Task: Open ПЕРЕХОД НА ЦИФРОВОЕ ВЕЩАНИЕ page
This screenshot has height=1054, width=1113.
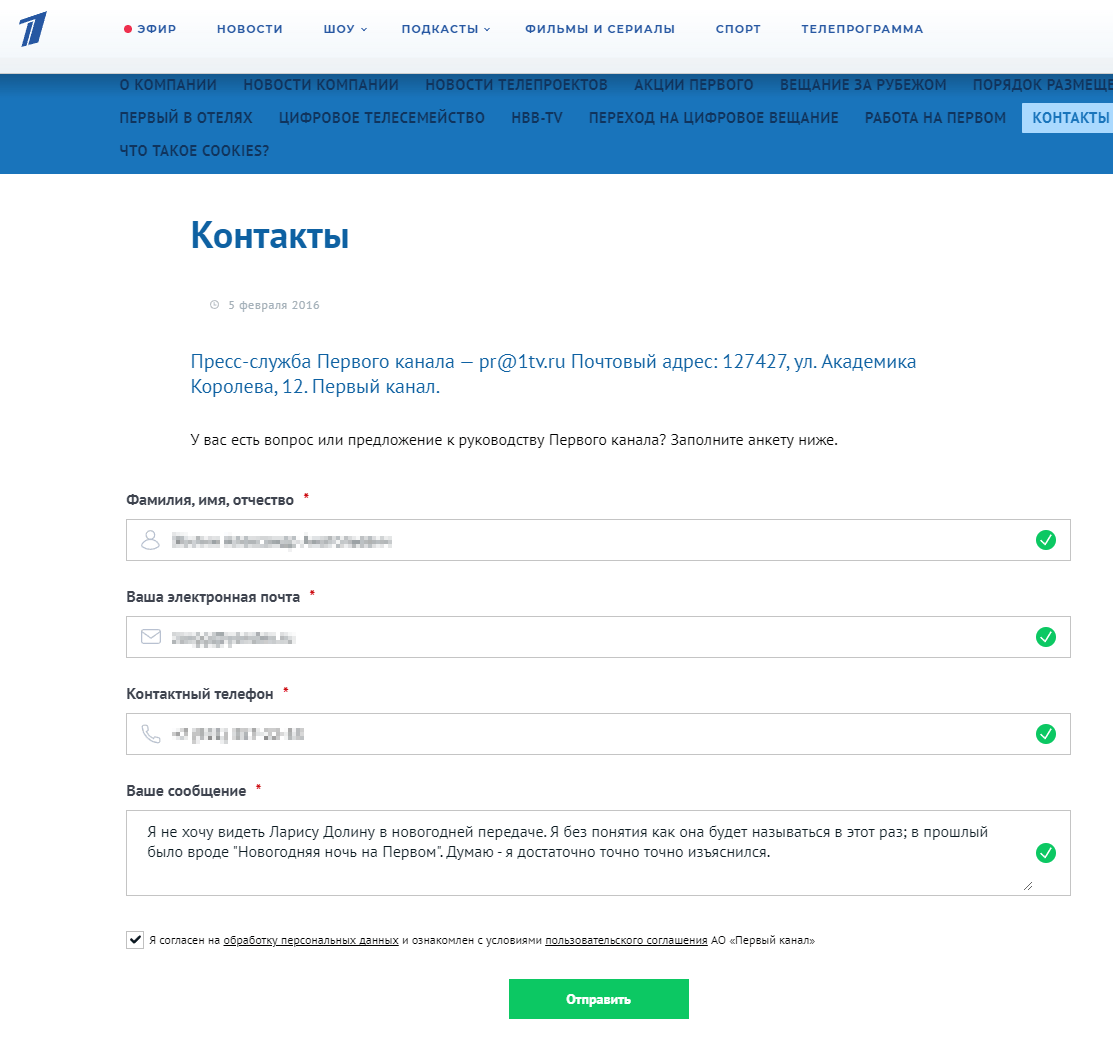Action: tap(713, 118)
